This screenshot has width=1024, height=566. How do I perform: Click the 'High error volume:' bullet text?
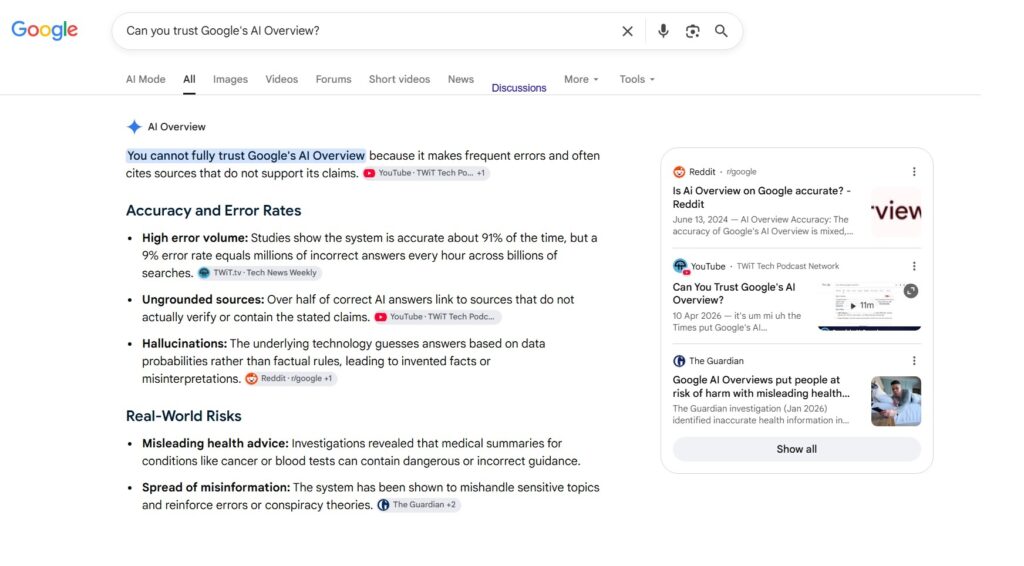(195, 238)
